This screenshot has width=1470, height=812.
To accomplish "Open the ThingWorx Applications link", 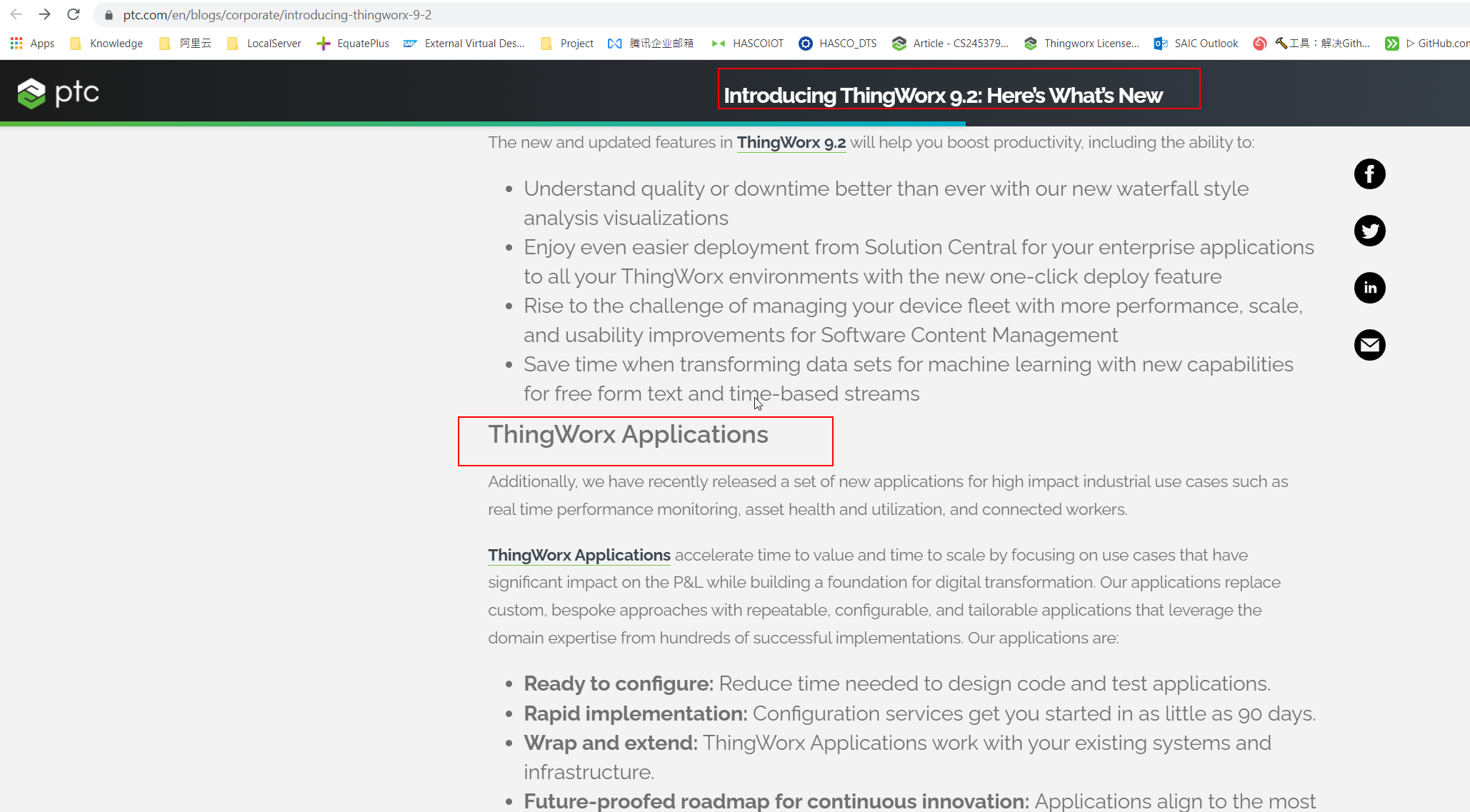I will [x=579, y=555].
